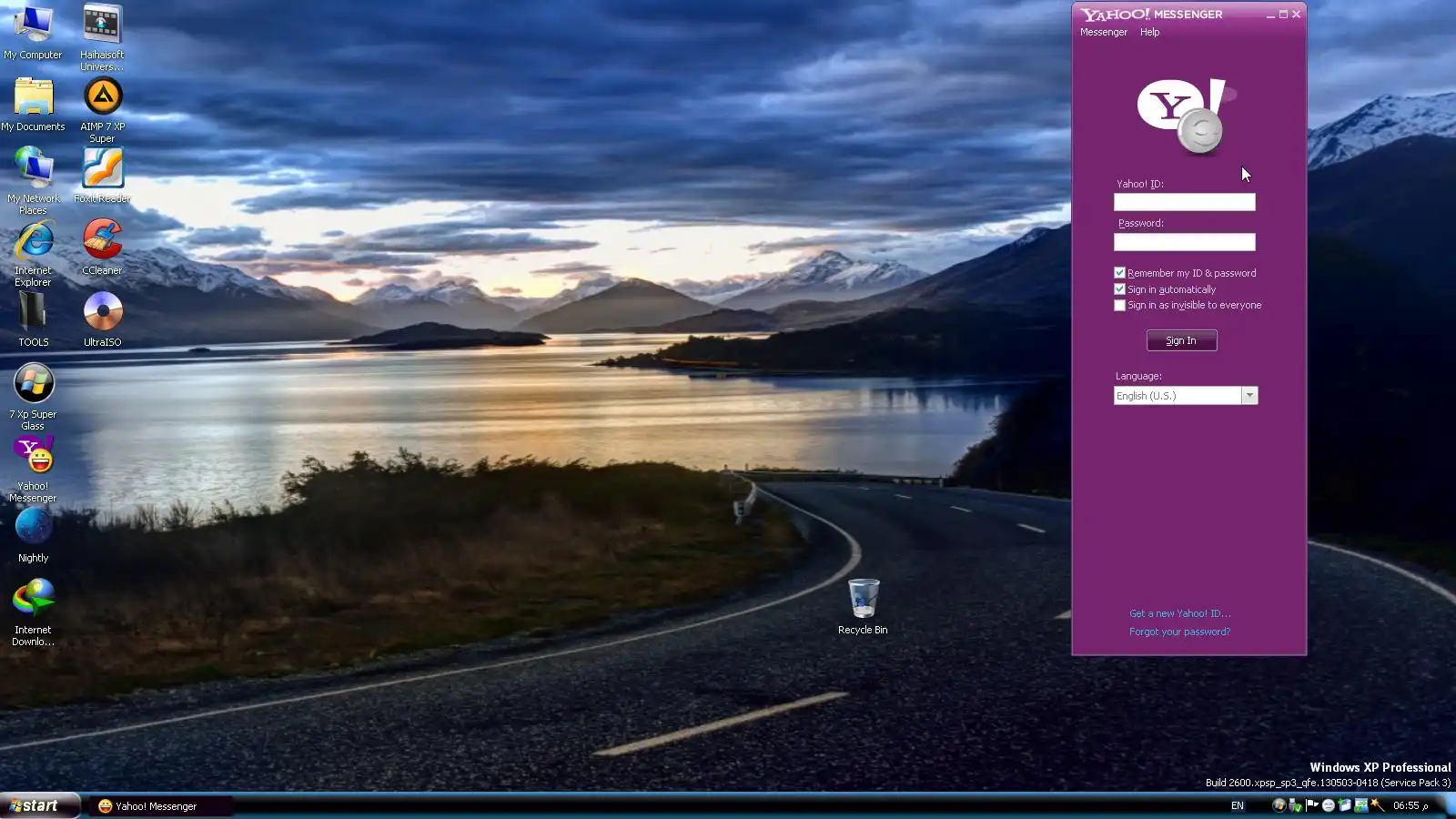Close the Yahoo! Messenger window
Image resolution: width=1456 pixels, height=819 pixels.
tap(1296, 15)
